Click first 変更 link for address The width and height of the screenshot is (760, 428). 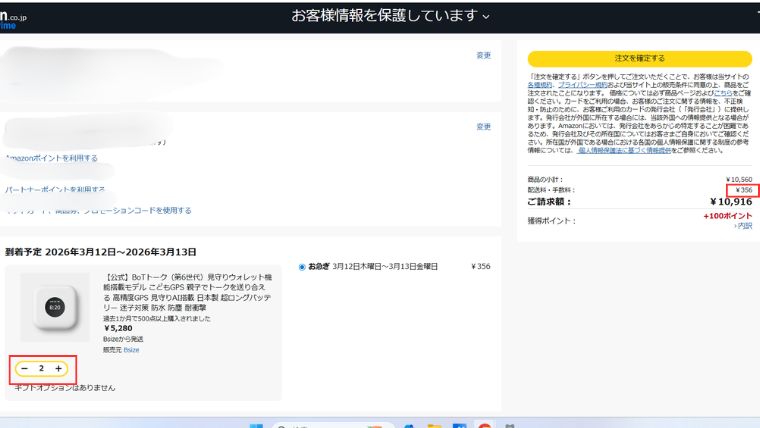484,55
